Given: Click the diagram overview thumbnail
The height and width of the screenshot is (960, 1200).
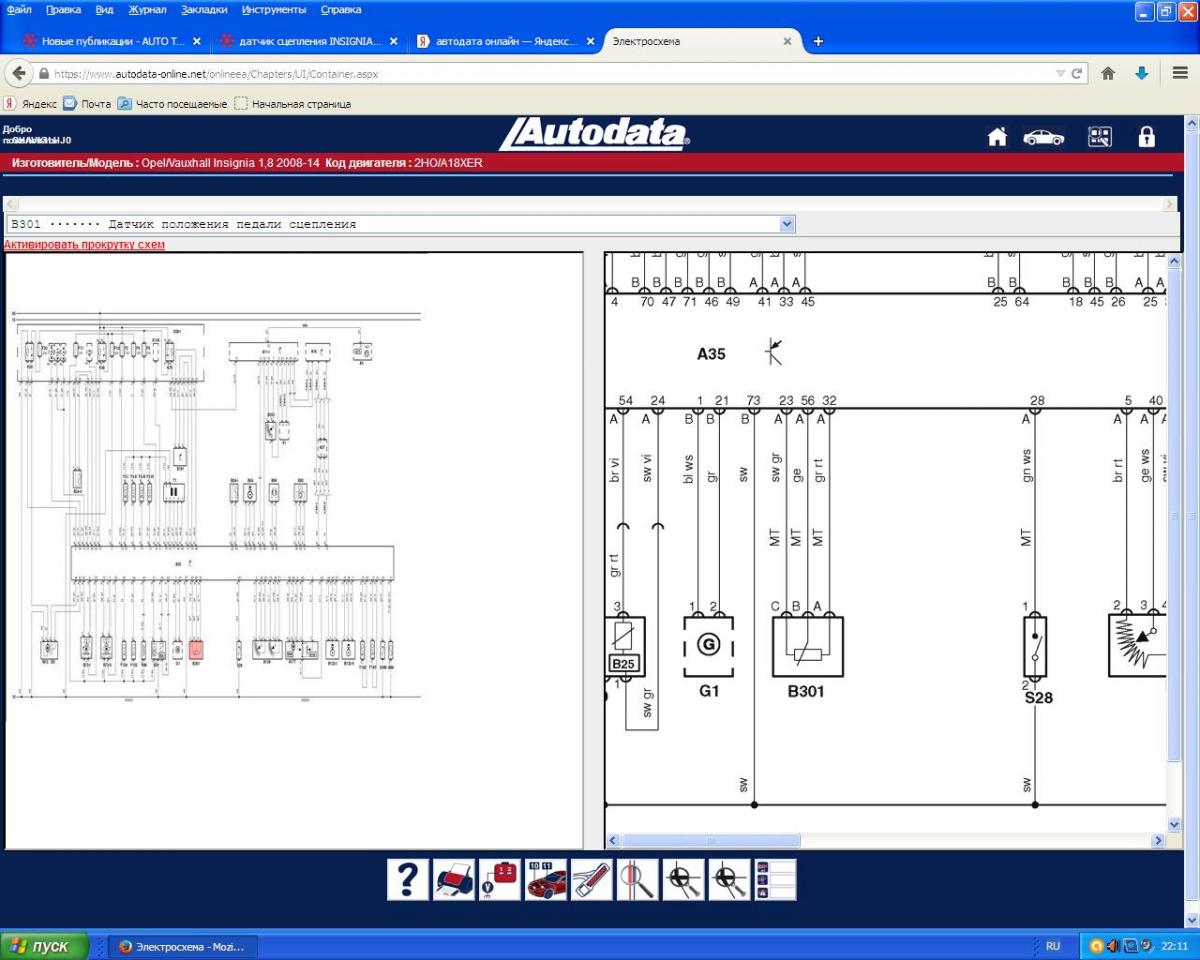Looking at the screenshot, I should point(215,505).
